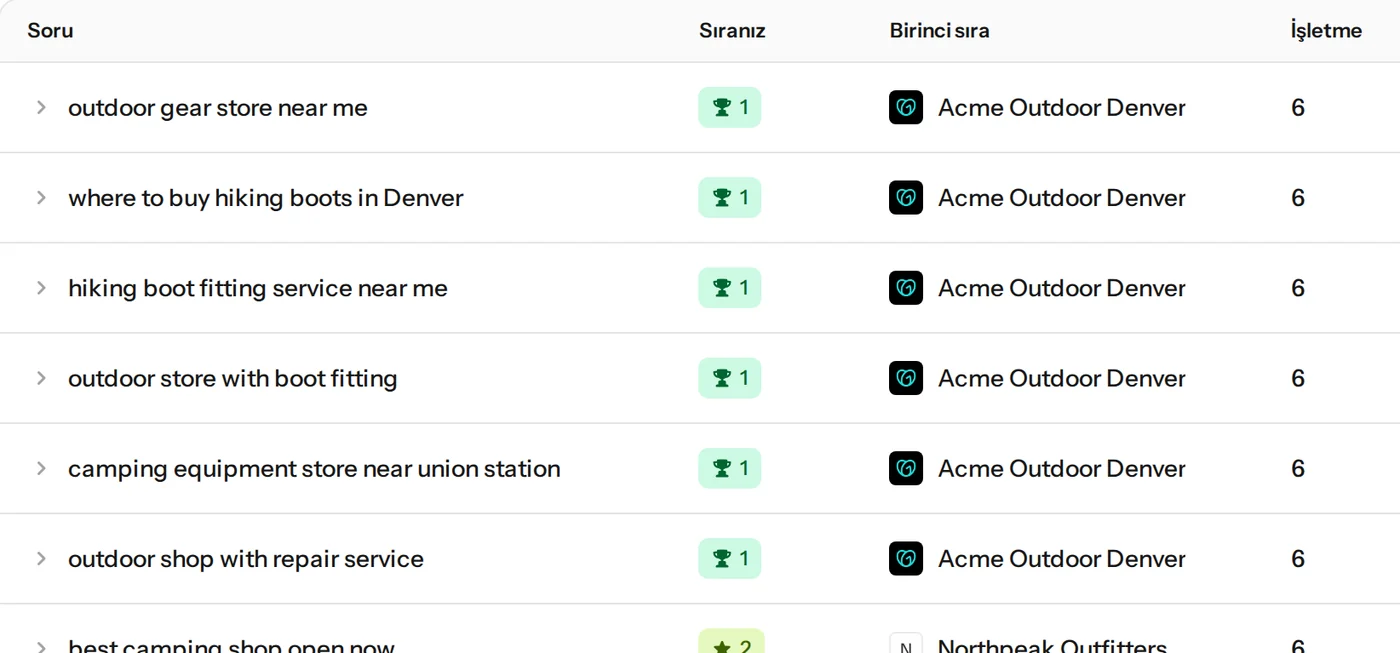This screenshot has height=653, width=1400.
Task: Click business count 6 for 'hiking boot fitting service near me'
Action: point(1298,288)
